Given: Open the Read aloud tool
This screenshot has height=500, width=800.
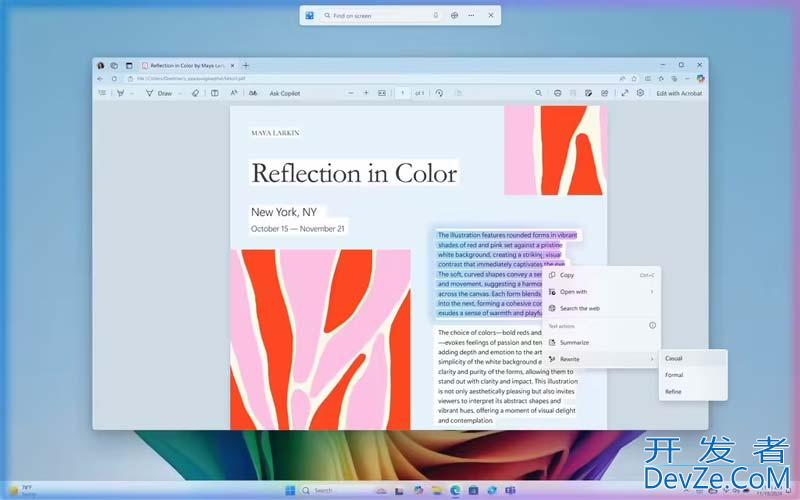Looking at the screenshot, I should pos(234,93).
